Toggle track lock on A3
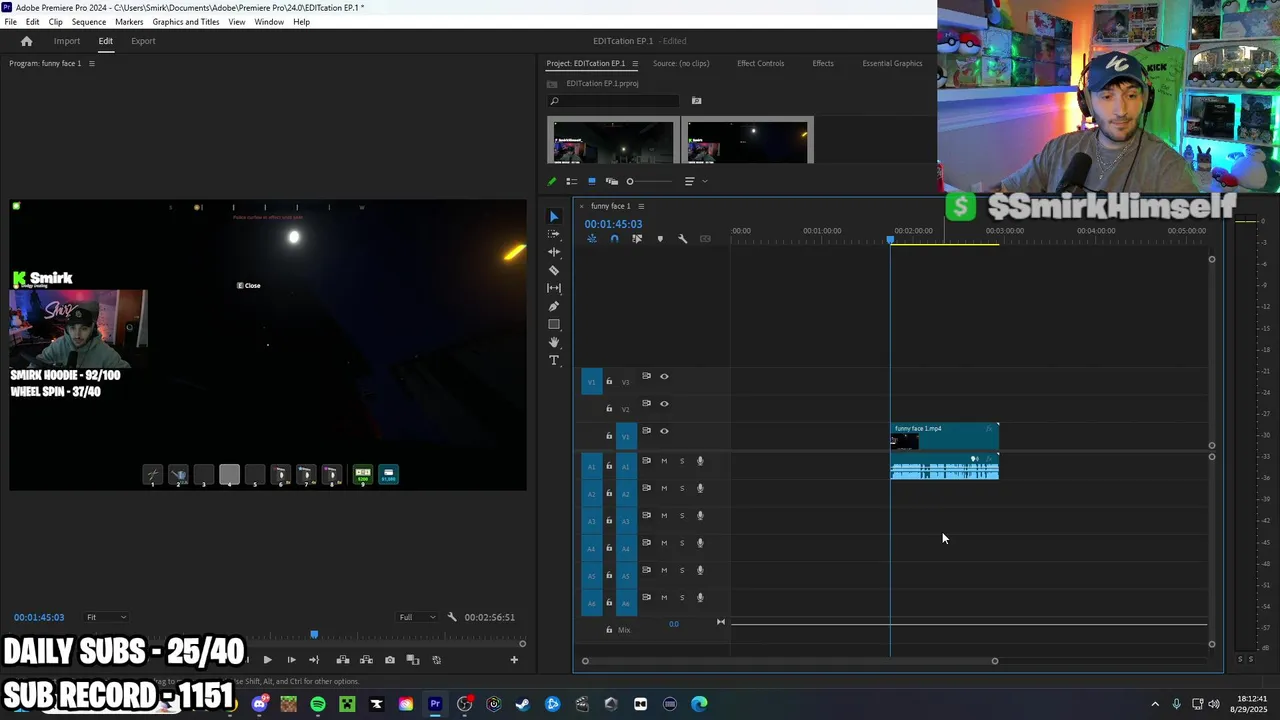The height and width of the screenshot is (720, 1280). tap(609, 521)
